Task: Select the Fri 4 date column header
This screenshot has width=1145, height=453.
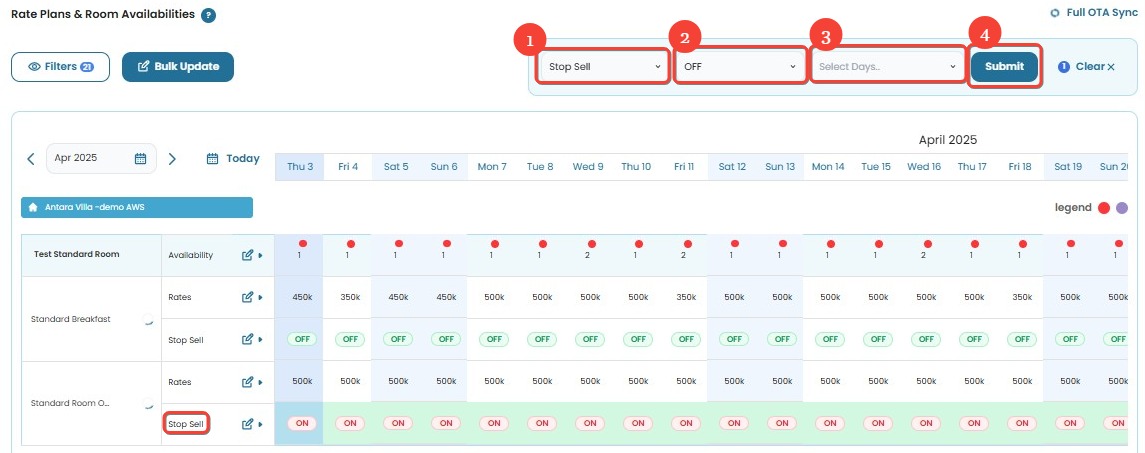Action: [348, 167]
